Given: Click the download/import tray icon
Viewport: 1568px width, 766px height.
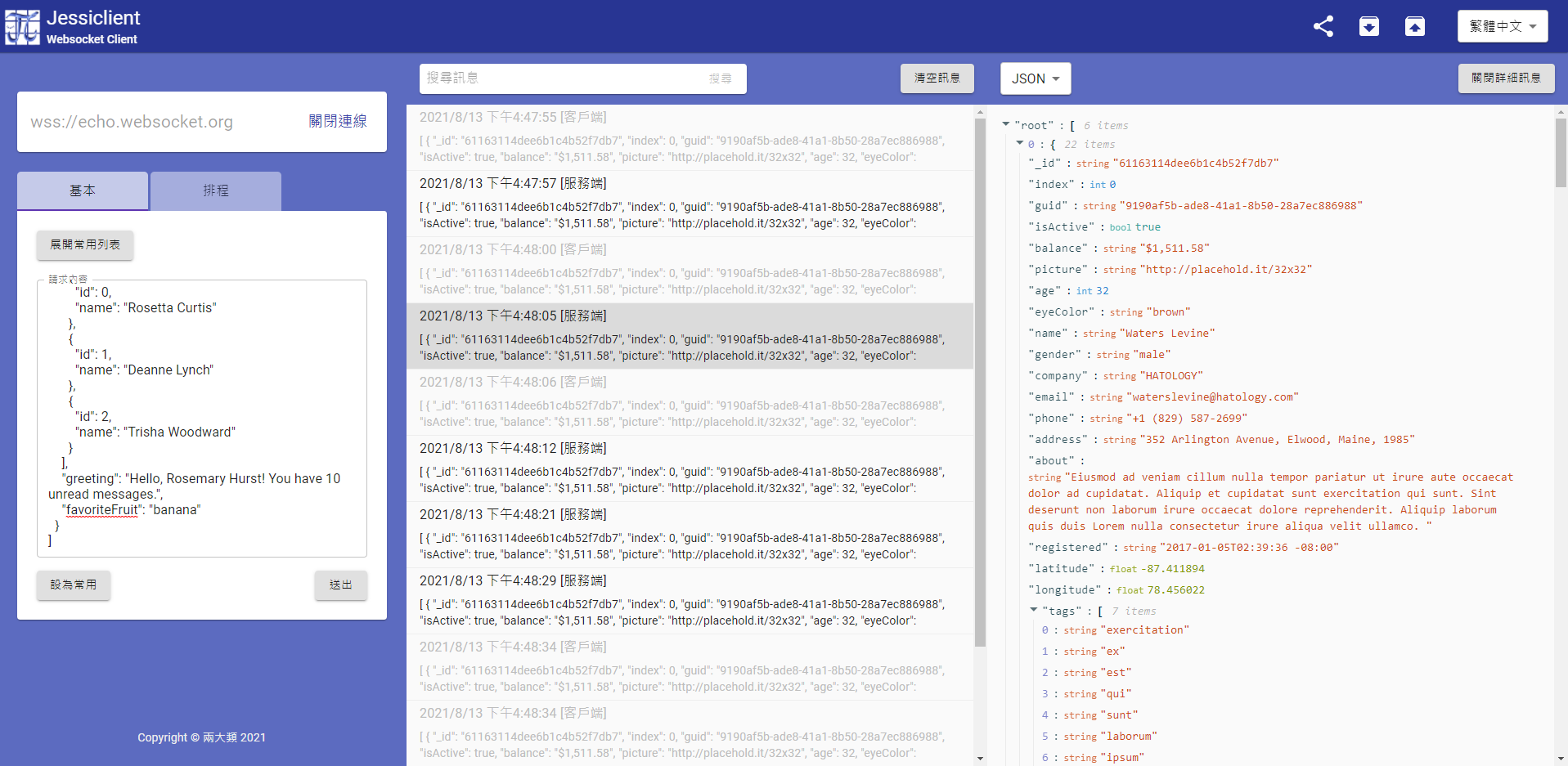Looking at the screenshot, I should tap(1369, 26).
